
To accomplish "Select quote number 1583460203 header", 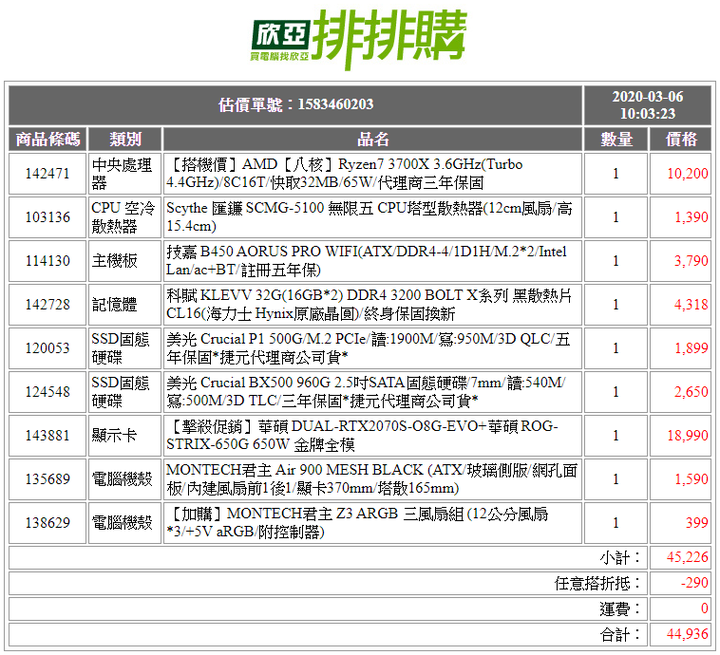I will point(295,105).
